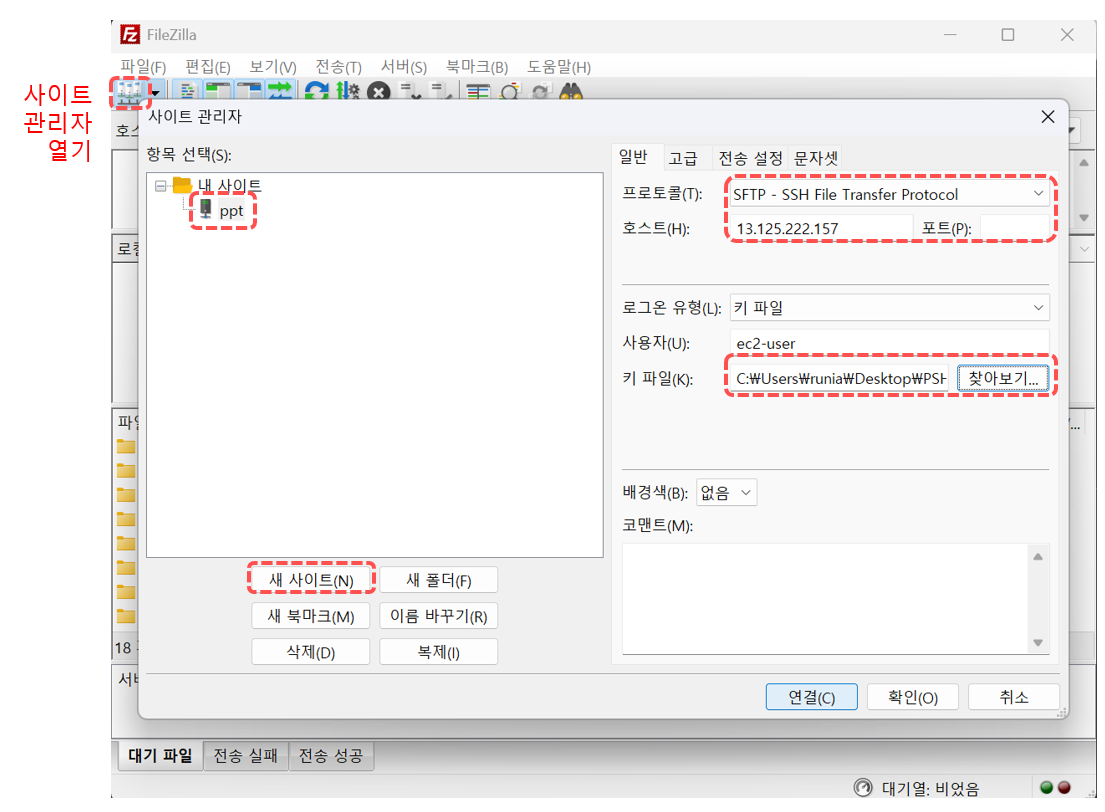
Task: Open the 도움말 menu
Action: [x=559, y=67]
